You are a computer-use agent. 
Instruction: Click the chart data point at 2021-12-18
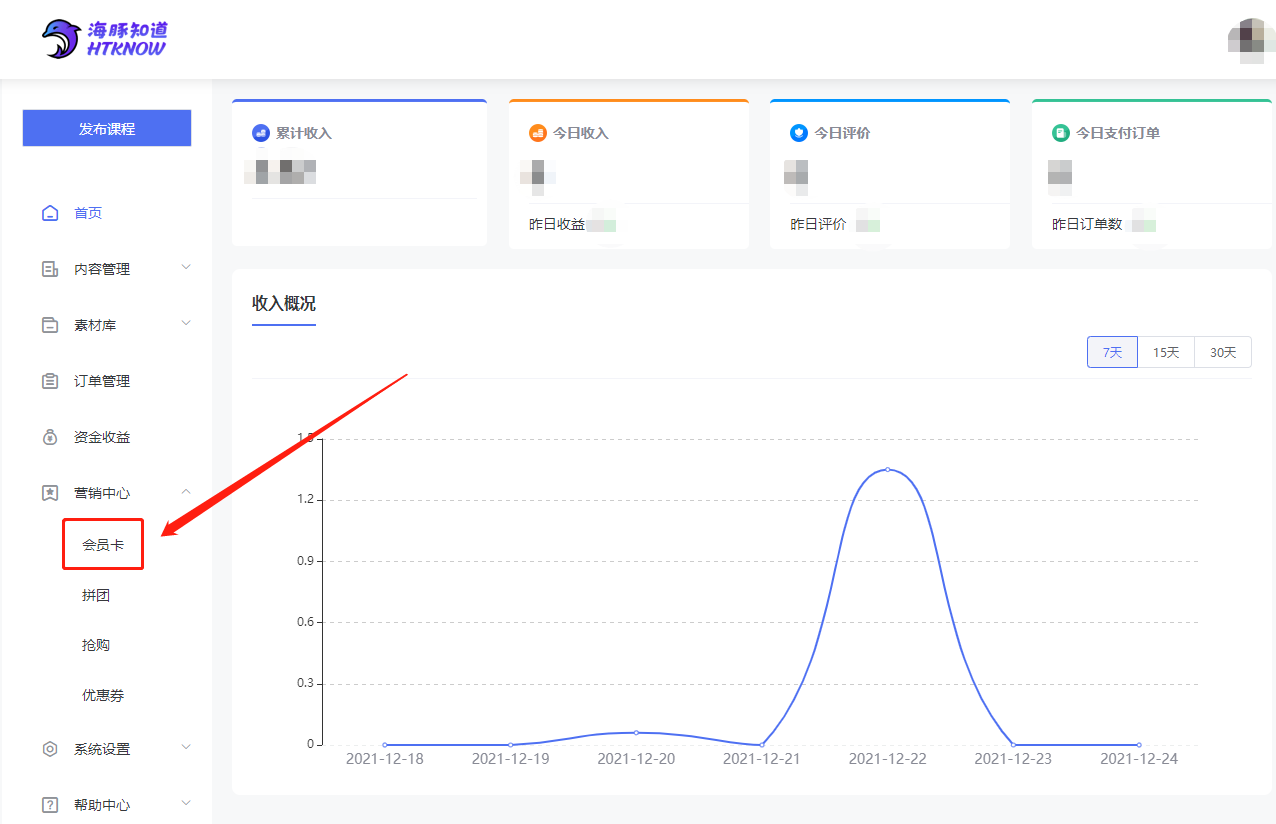pyautogui.click(x=385, y=745)
